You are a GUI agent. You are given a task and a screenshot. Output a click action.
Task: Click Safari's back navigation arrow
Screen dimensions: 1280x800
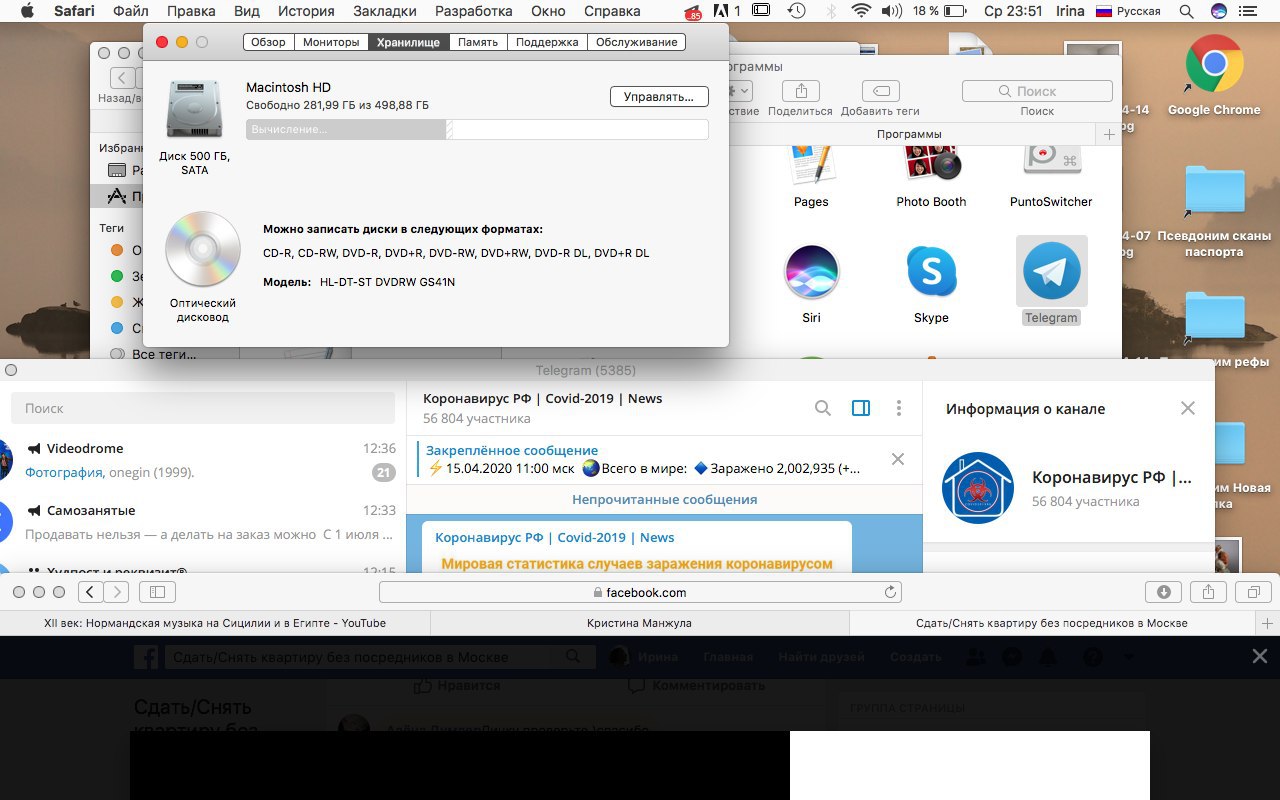point(90,592)
